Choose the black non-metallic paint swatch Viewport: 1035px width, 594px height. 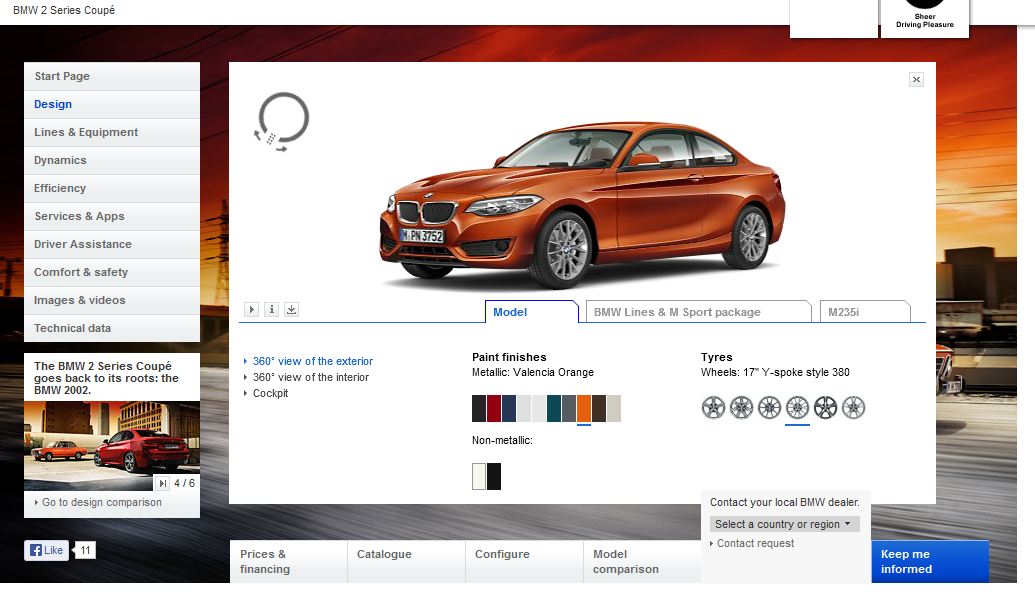point(494,477)
